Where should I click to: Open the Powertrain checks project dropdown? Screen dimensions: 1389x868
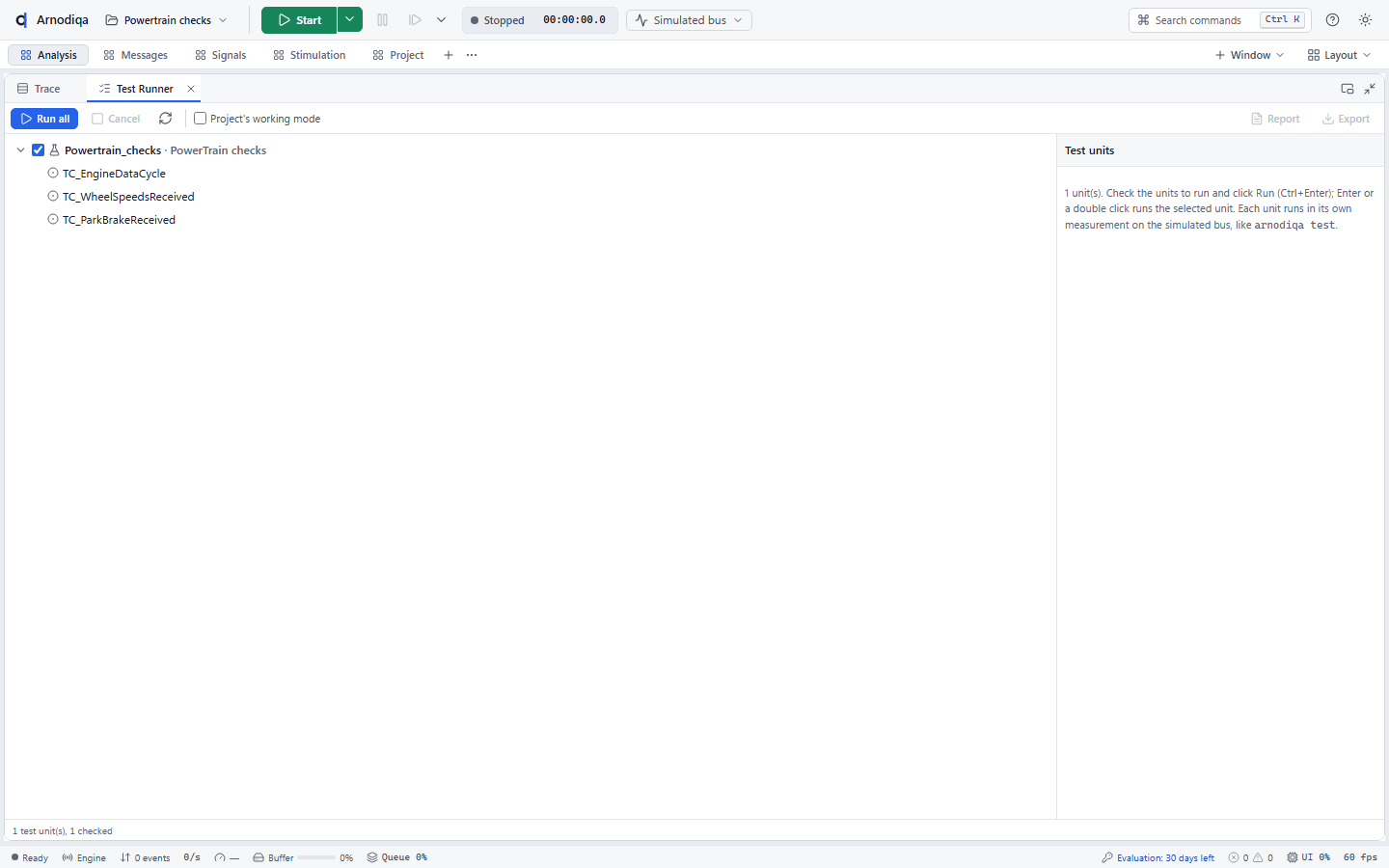[x=167, y=20]
